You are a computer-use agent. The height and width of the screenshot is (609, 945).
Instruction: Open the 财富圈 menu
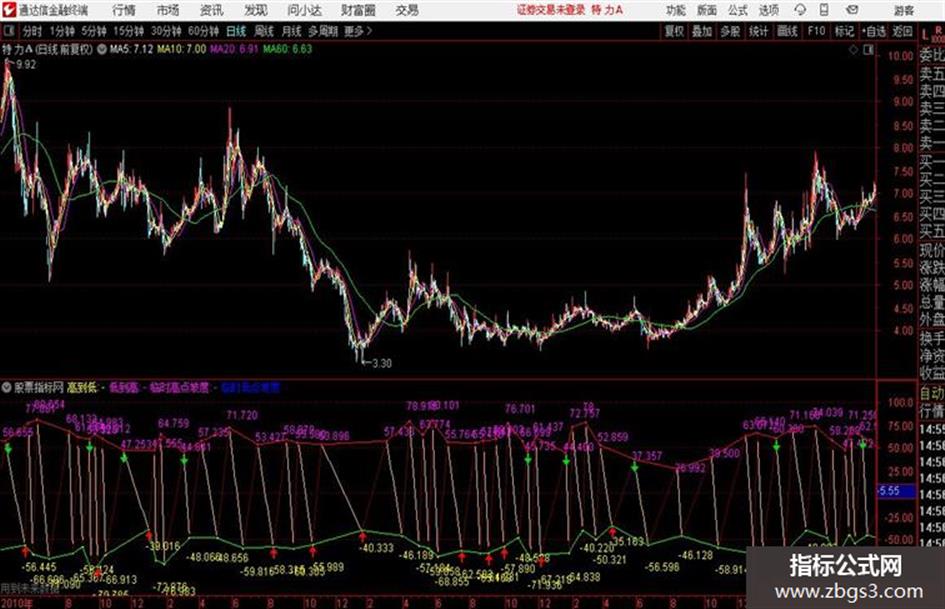358,10
